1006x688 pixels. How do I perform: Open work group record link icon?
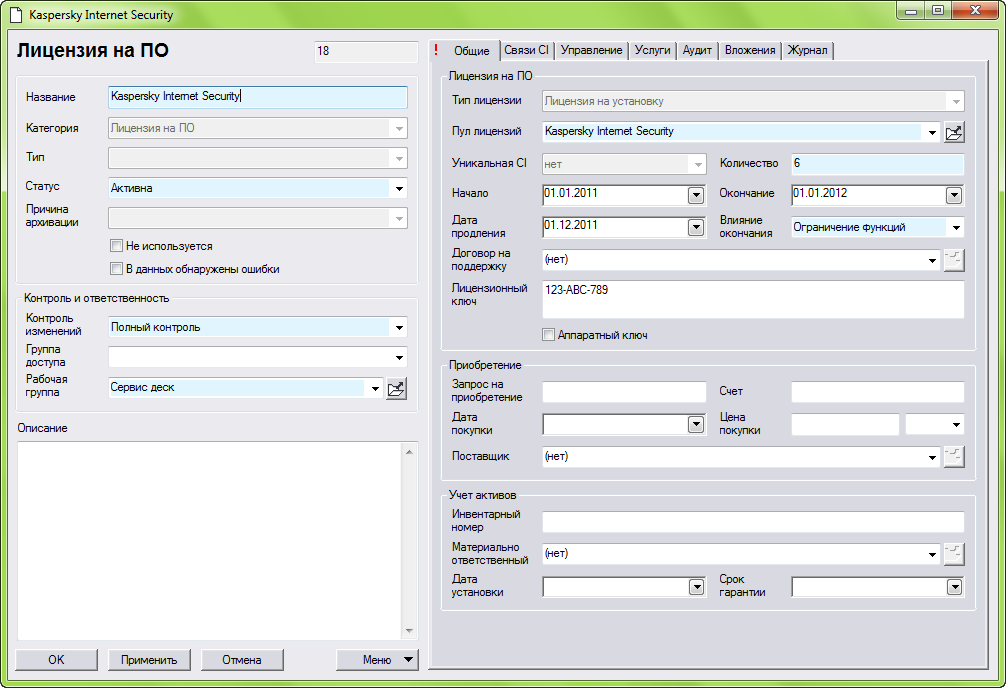pyautogui.click(x=396, y=388)
